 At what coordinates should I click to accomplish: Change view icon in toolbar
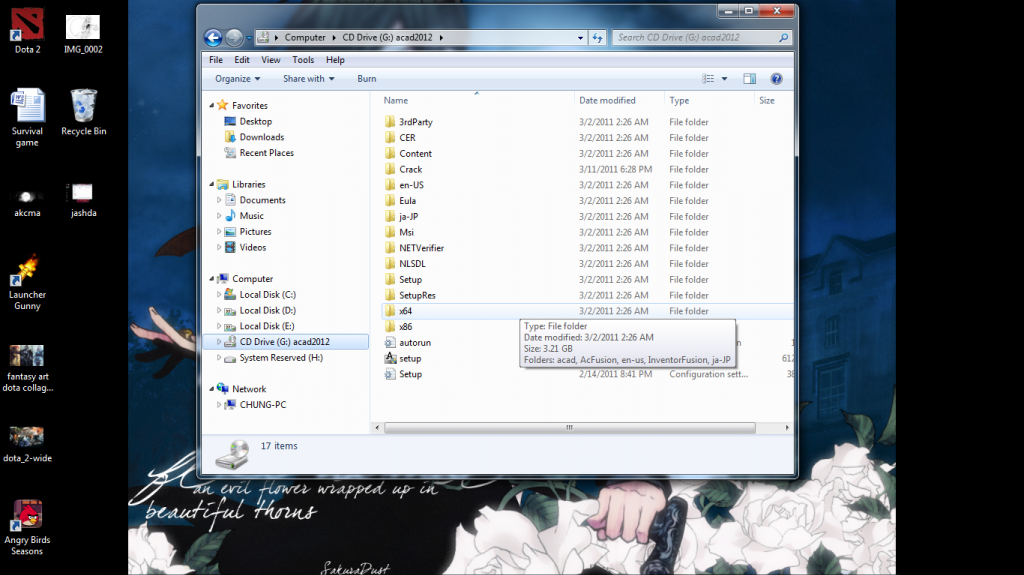(708, 79)
